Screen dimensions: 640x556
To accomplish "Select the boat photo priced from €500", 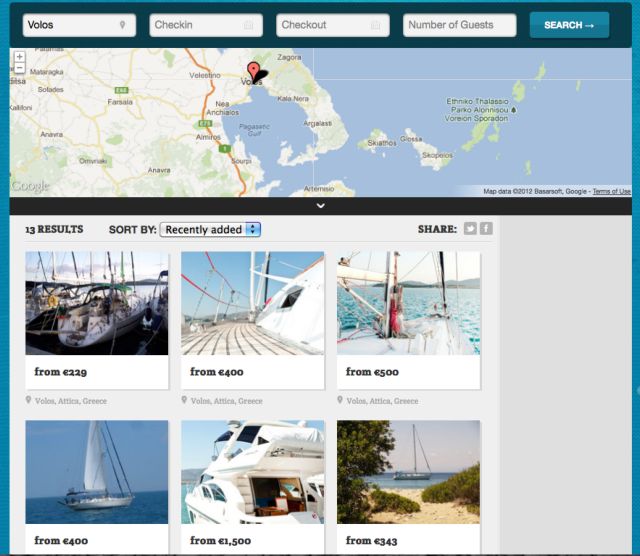I will point(408,303).
